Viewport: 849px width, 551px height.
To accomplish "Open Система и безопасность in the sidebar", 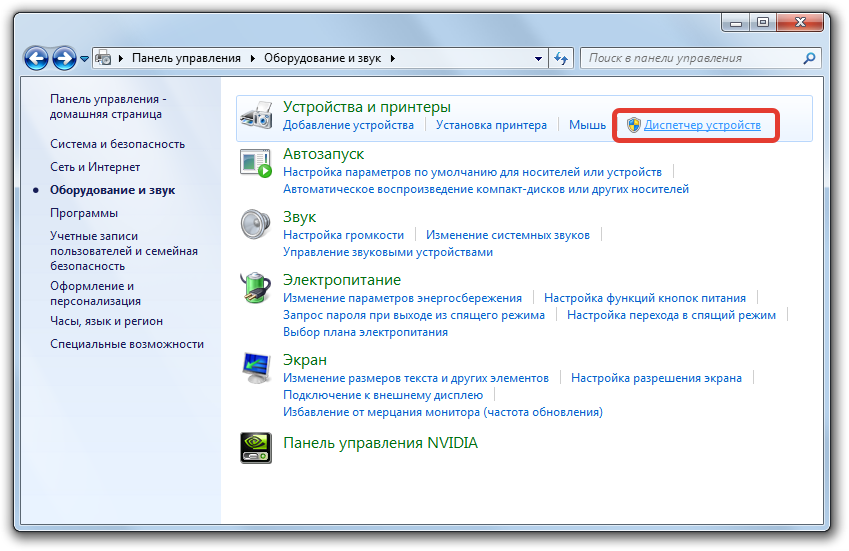I will click(117, 144).
